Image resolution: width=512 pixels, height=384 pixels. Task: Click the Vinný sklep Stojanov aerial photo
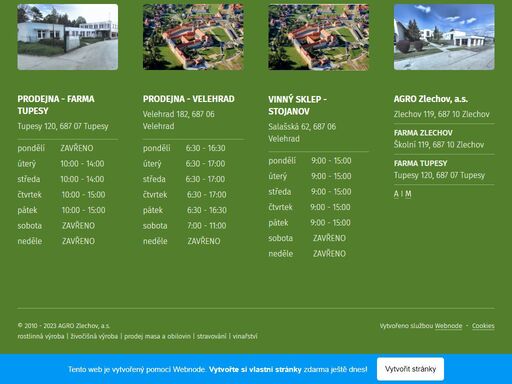click(x=319, y=37)
